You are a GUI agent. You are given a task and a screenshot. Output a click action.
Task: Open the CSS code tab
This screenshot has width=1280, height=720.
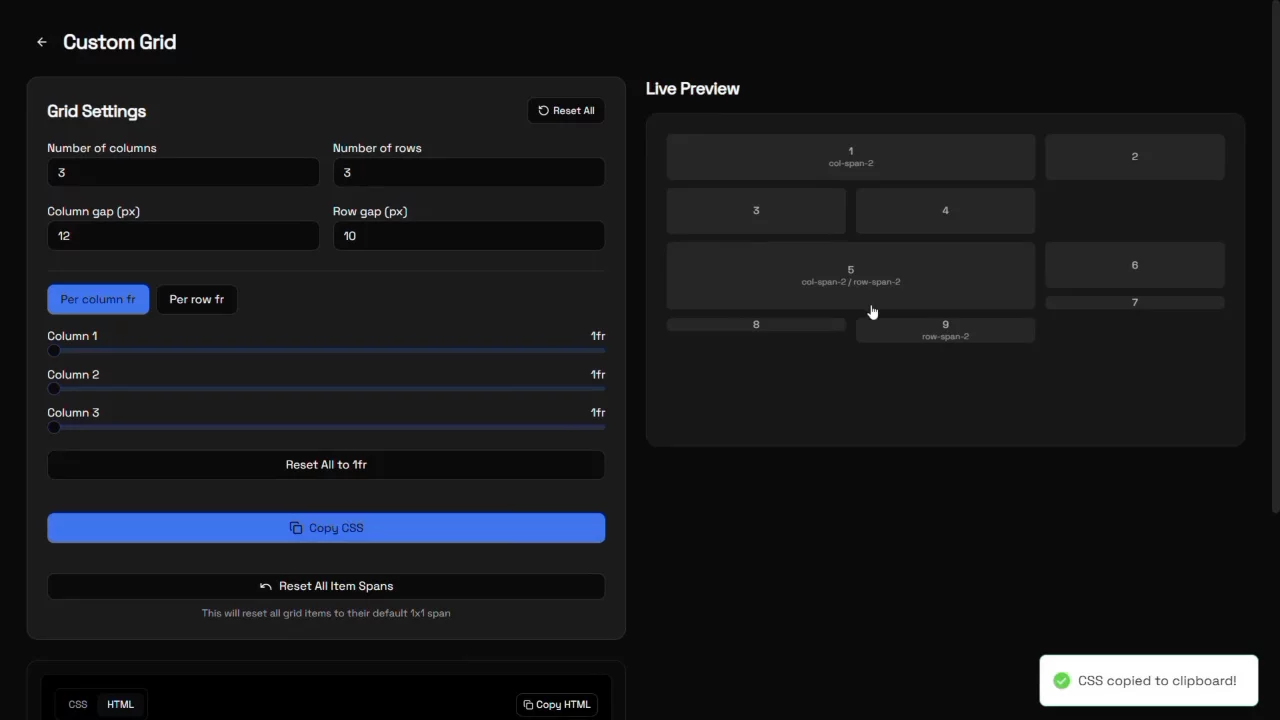[78, 704]
